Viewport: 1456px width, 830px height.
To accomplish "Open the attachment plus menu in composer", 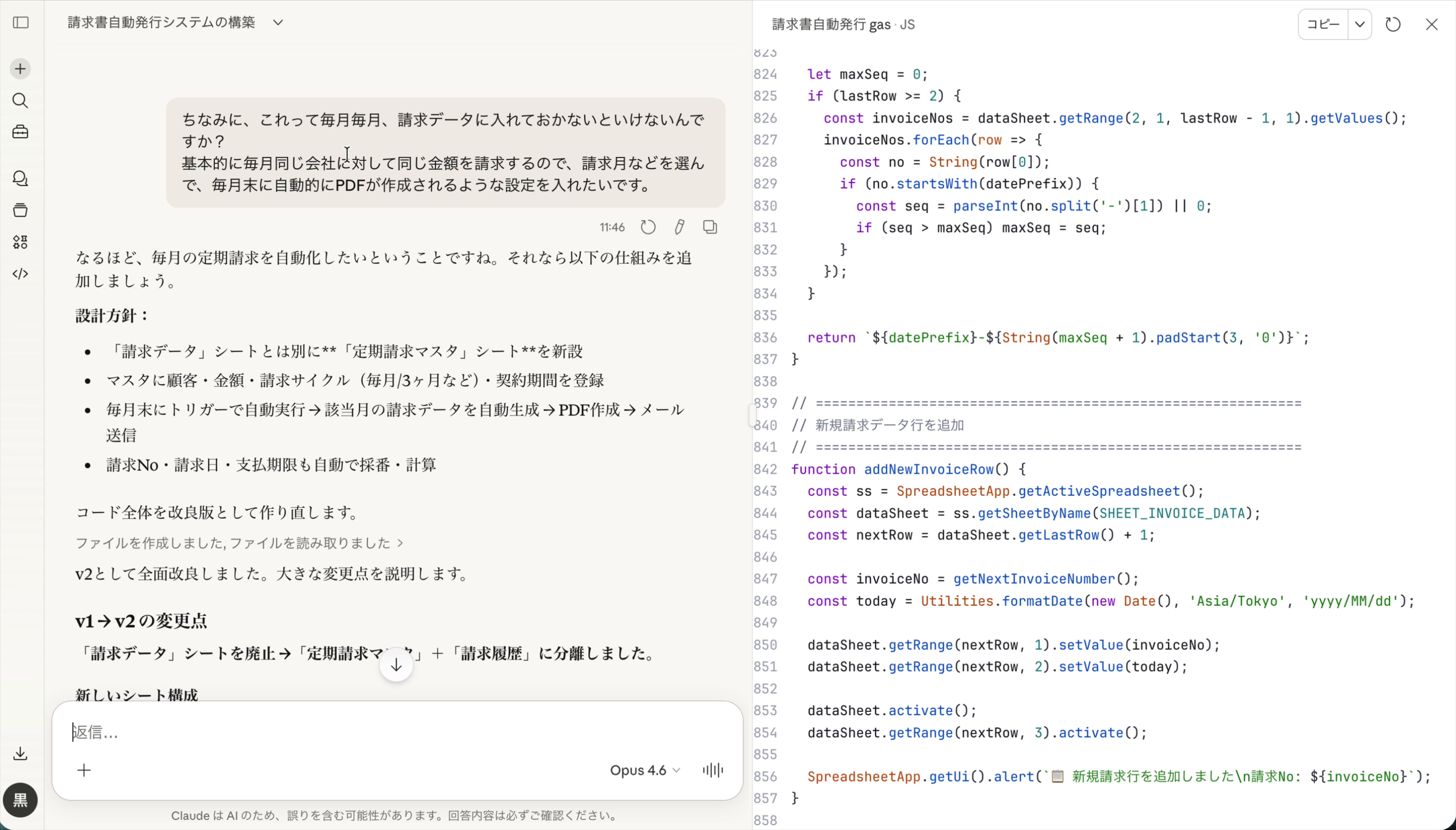I will pos(84,771).
